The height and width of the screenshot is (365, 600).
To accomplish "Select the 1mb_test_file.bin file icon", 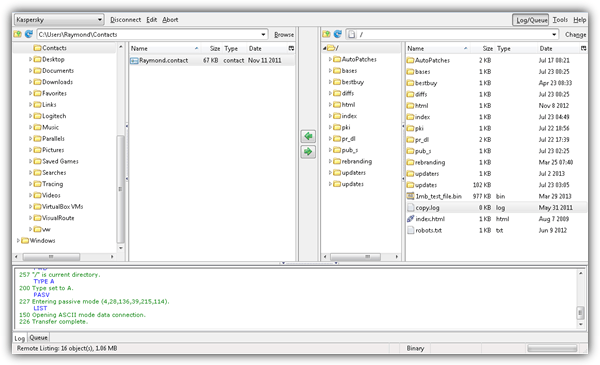I will 410,196.
